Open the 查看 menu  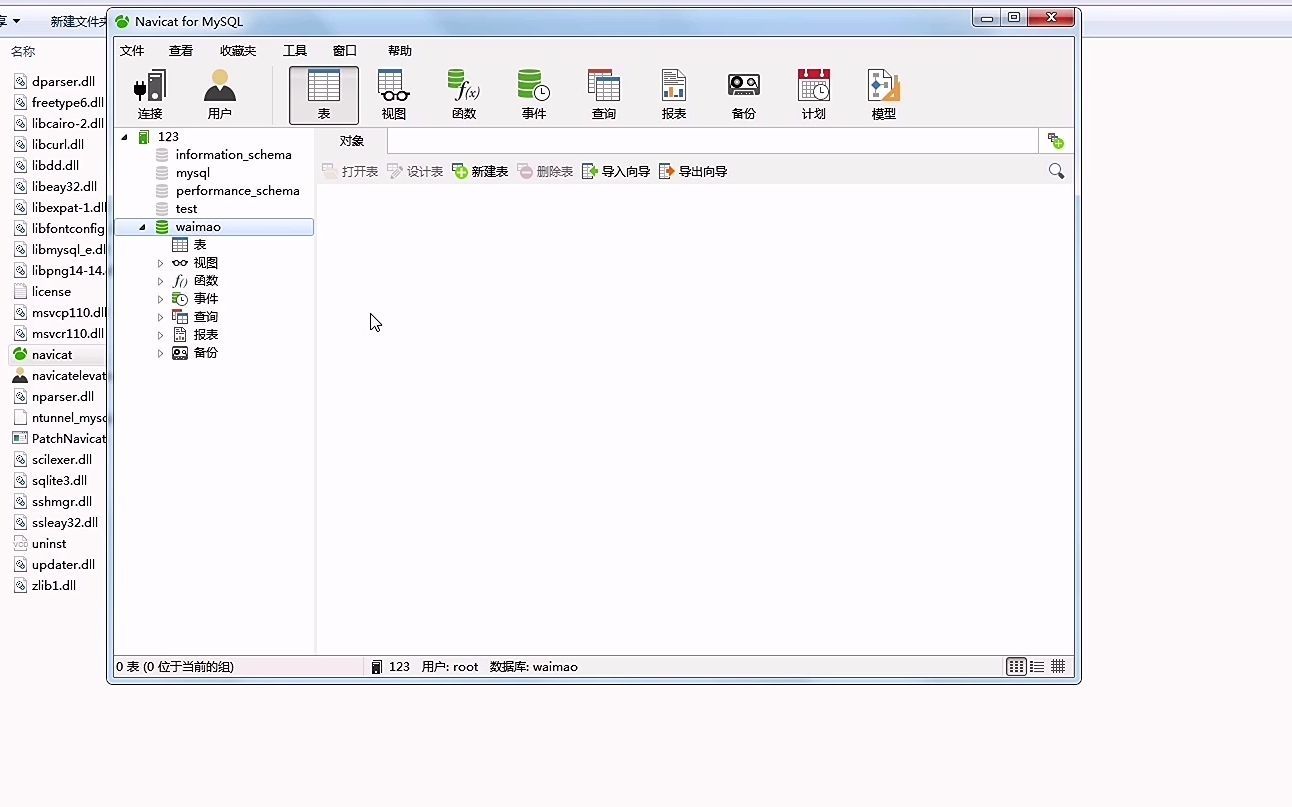coord(181,51)
